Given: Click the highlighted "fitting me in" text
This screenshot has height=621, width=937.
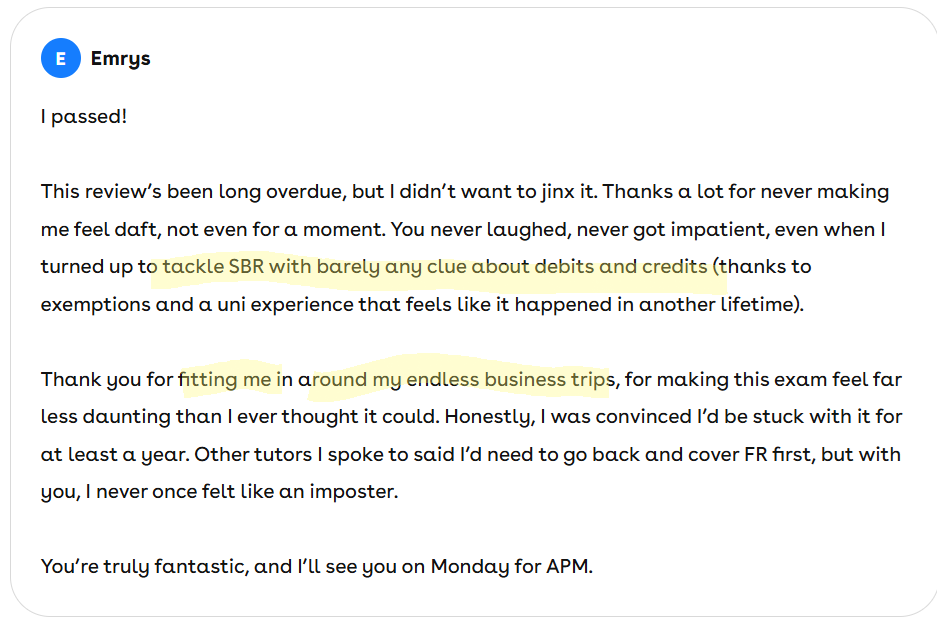Looking at the screenshot, I should coord(230,380).
